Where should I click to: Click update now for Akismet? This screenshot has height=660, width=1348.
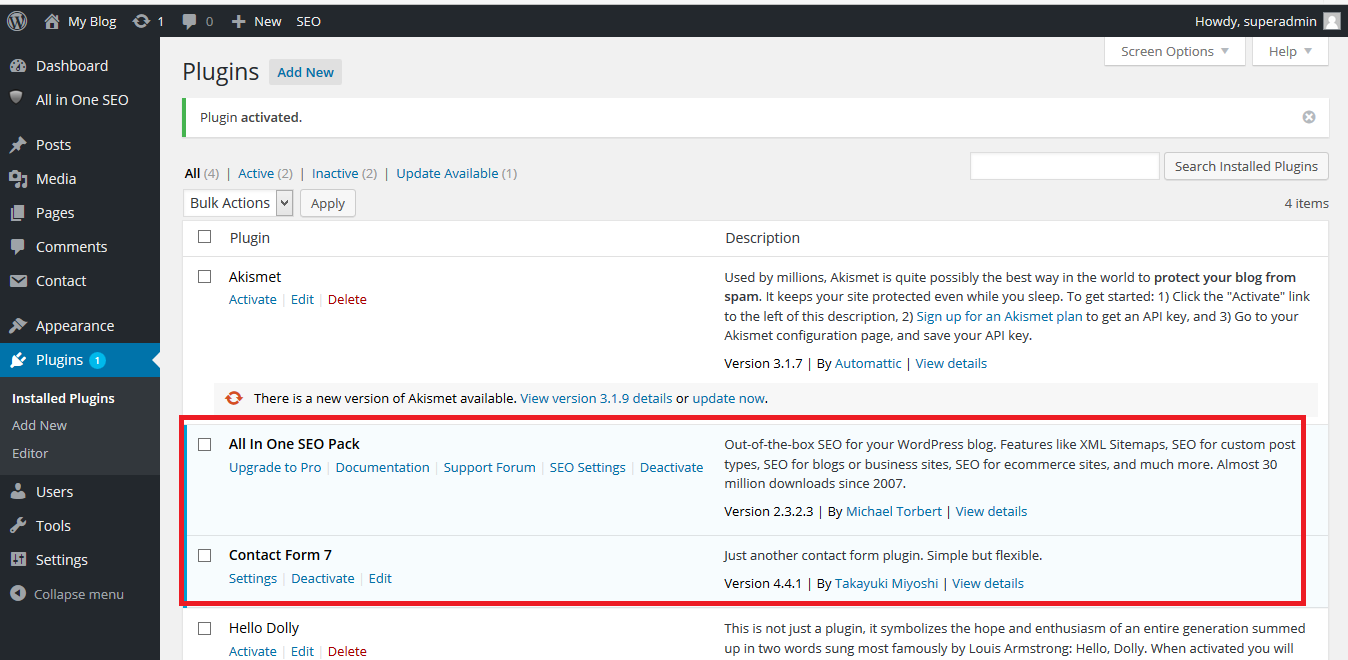pos(728,398)
